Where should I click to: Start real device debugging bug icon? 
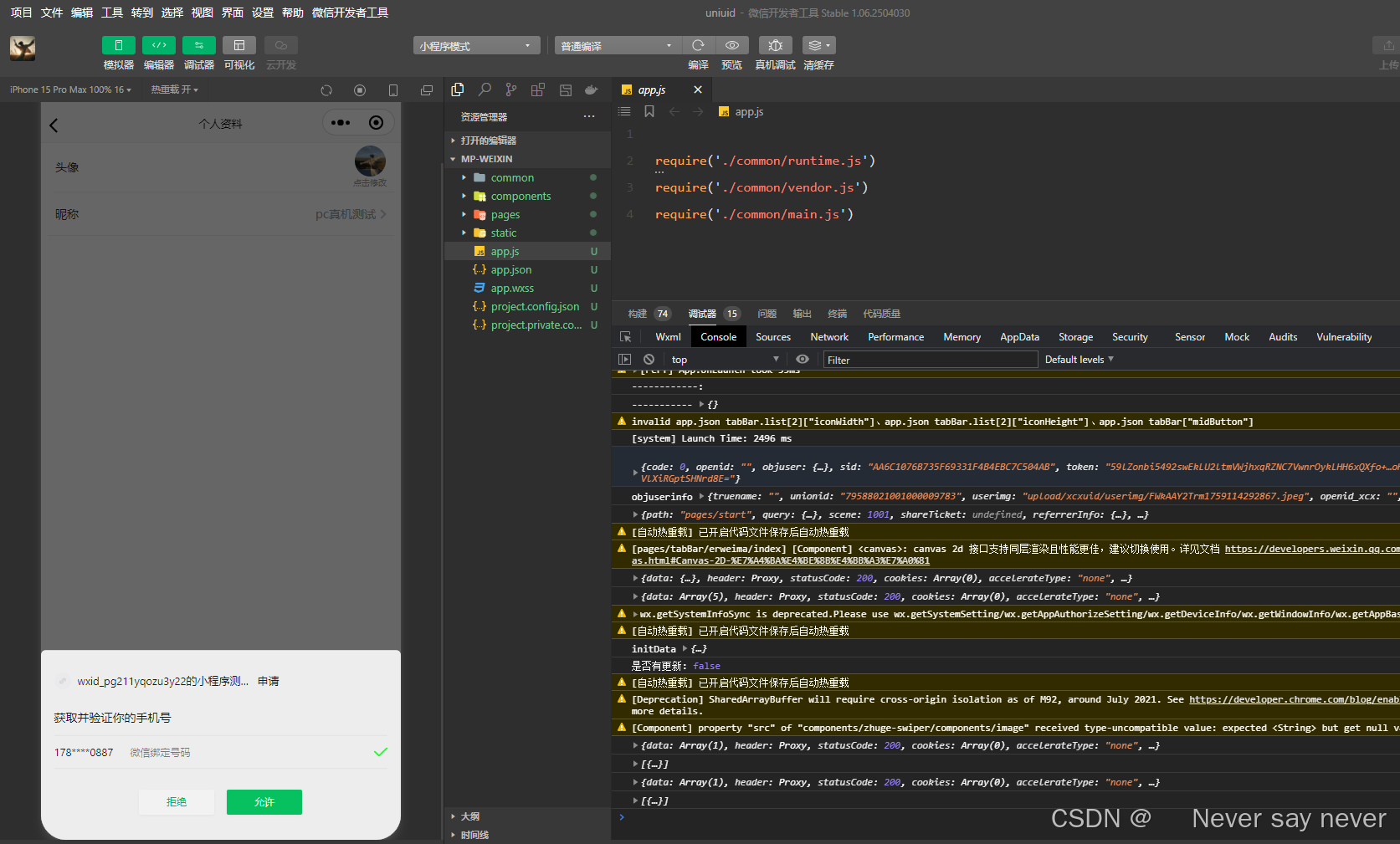(775, 45)
